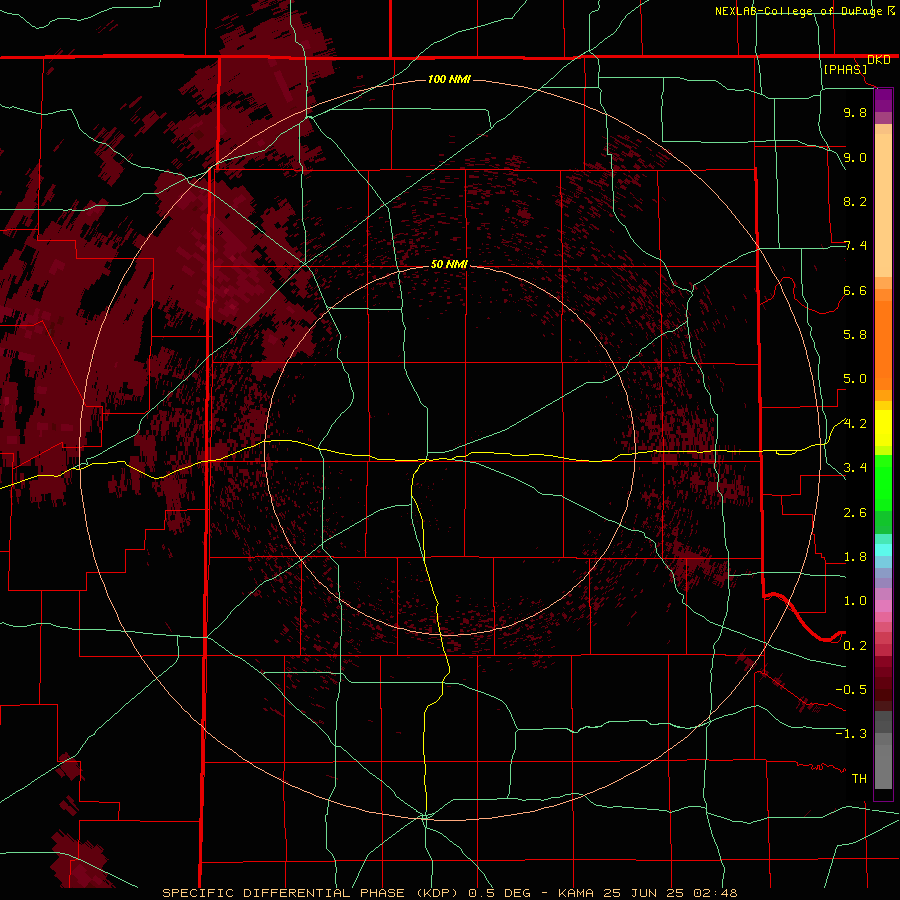
Task: Click the 50 NMI range ring label
Action: (449, 264)
